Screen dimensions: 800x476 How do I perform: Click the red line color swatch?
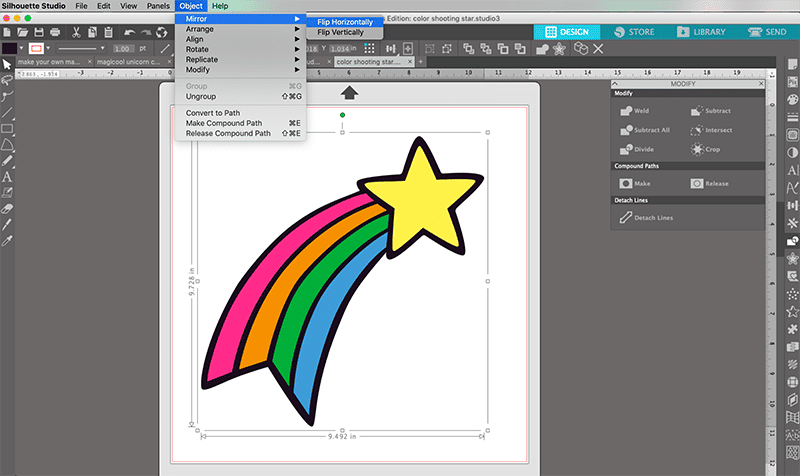[x=36, y=48]
